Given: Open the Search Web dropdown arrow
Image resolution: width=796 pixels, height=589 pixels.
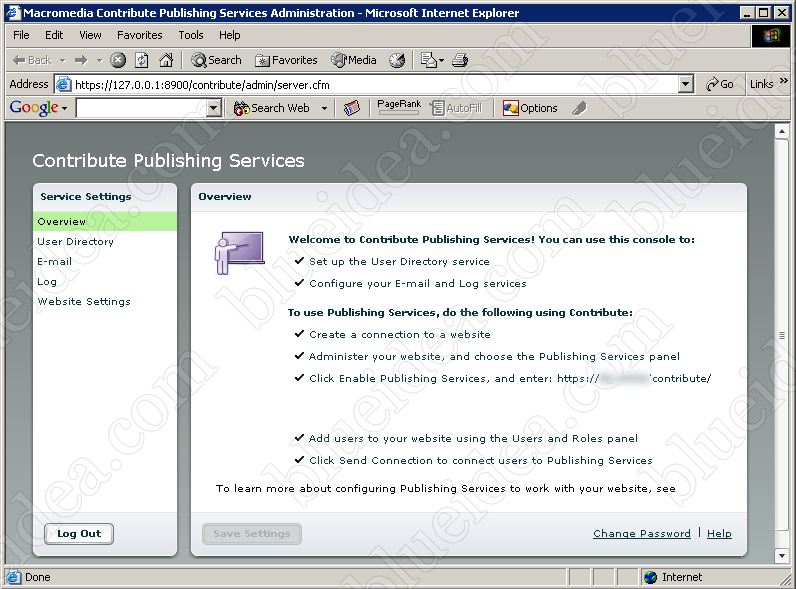Looking at the screenshot, I should [324, 108].
